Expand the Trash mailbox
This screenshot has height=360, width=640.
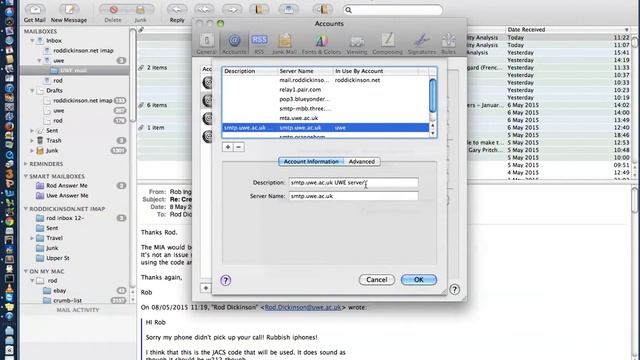pyautogui.click(x=32, y=140)
